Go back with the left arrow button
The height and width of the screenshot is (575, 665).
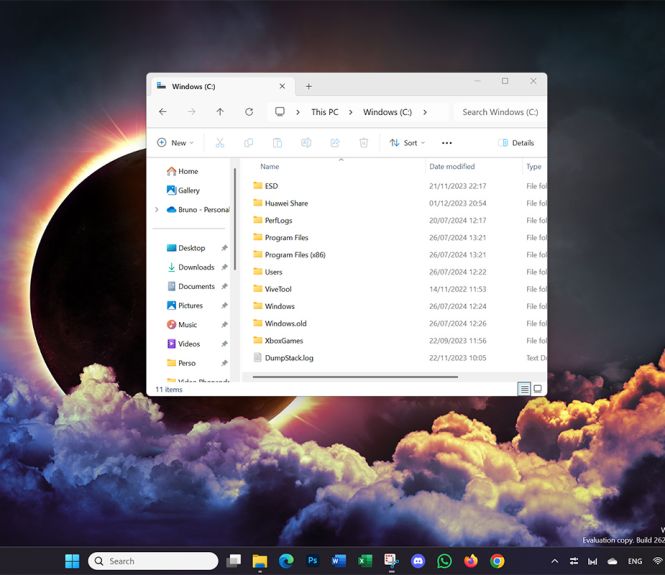coord(162,112)
